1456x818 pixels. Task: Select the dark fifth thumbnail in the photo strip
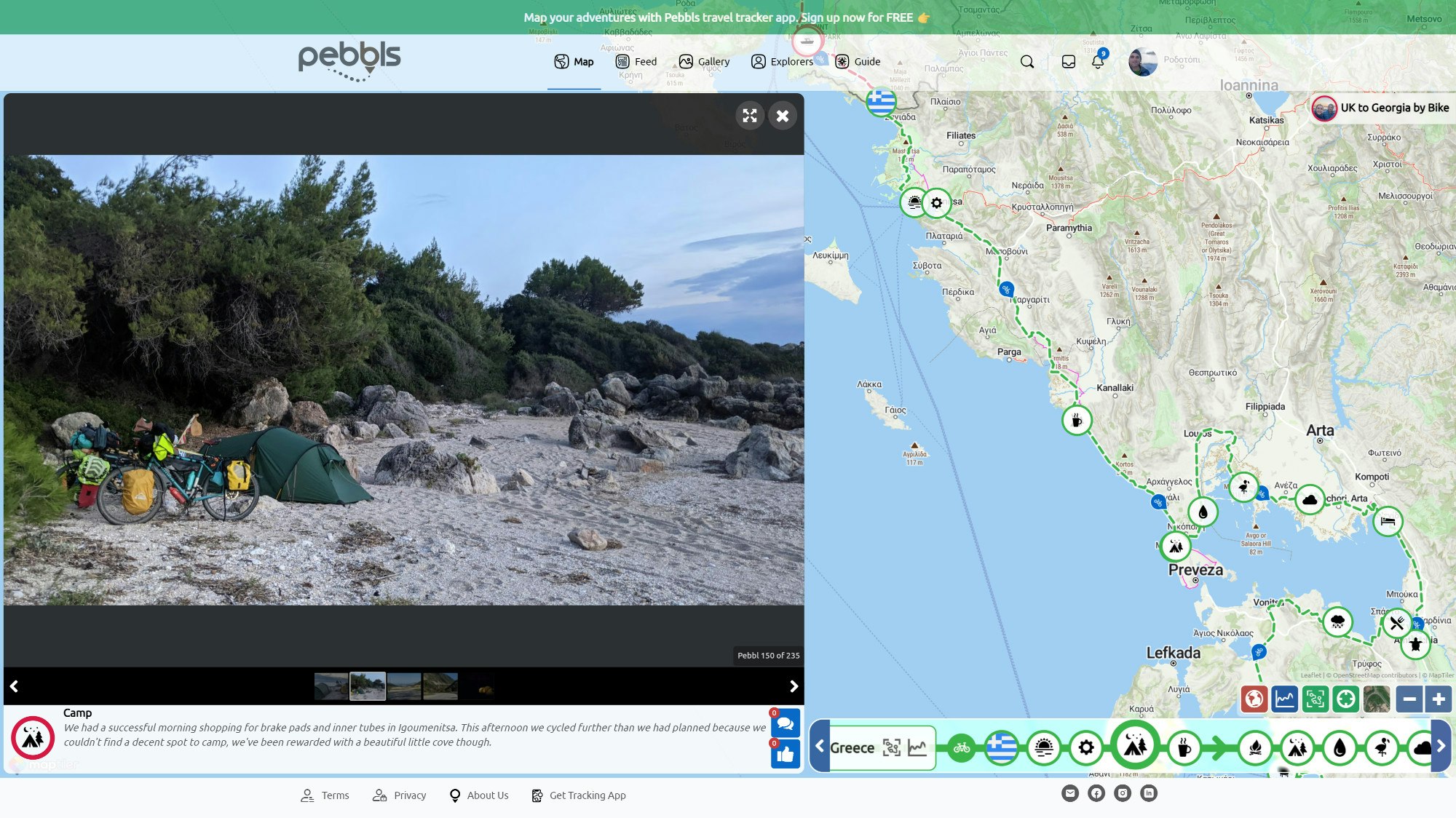click(x=477, y=686)
